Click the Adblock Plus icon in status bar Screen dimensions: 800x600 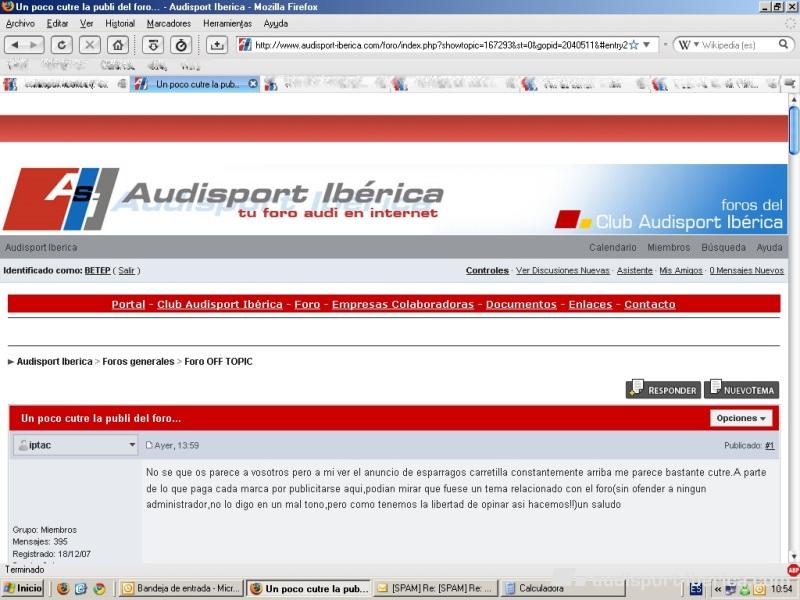[x=793, y=569]
